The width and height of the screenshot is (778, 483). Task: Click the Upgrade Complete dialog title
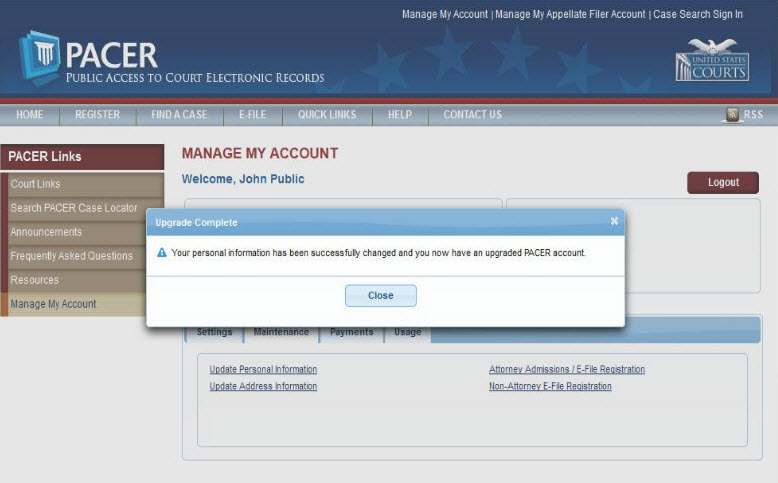click(196, 223)
